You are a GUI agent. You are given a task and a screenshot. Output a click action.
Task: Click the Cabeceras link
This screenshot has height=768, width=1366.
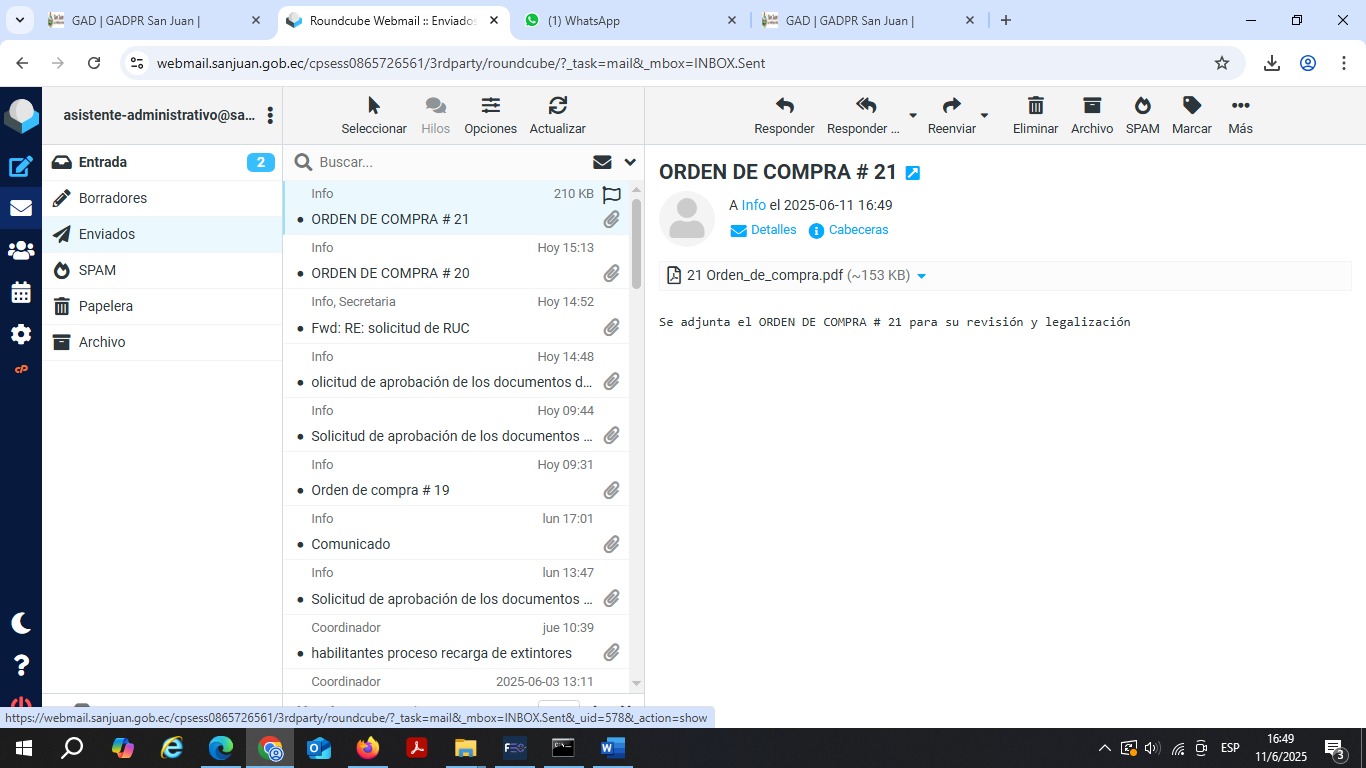pyautogui.click(x=858, y=230)
